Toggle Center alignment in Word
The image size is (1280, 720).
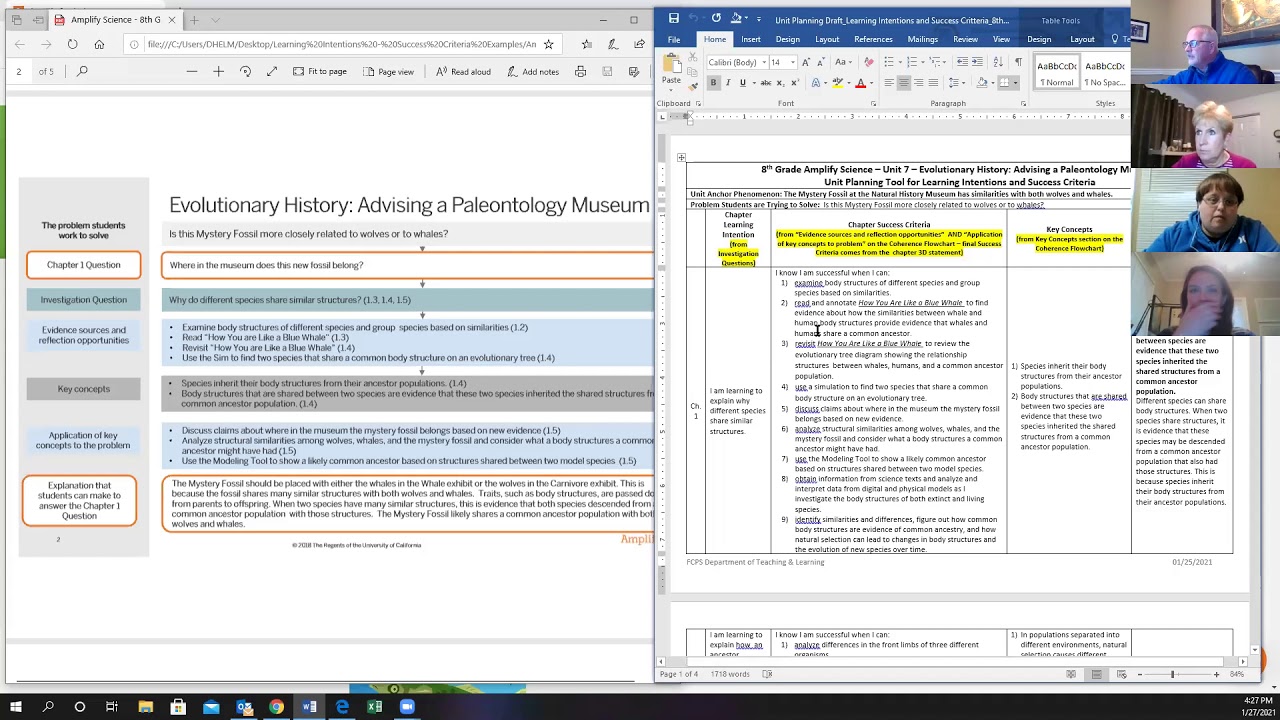coord(904,83)
